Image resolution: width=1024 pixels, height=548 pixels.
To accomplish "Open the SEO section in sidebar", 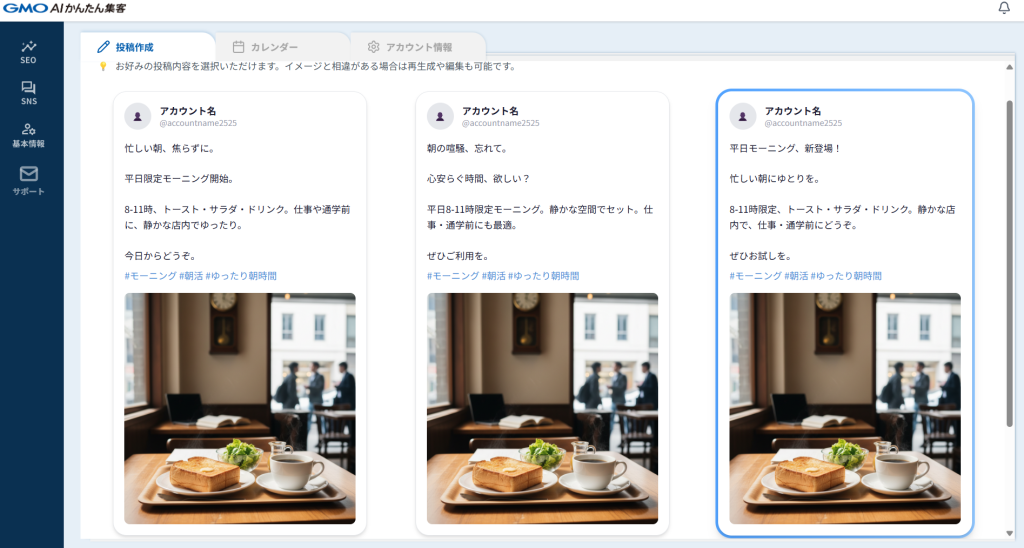I will click(x=28, y=51).
